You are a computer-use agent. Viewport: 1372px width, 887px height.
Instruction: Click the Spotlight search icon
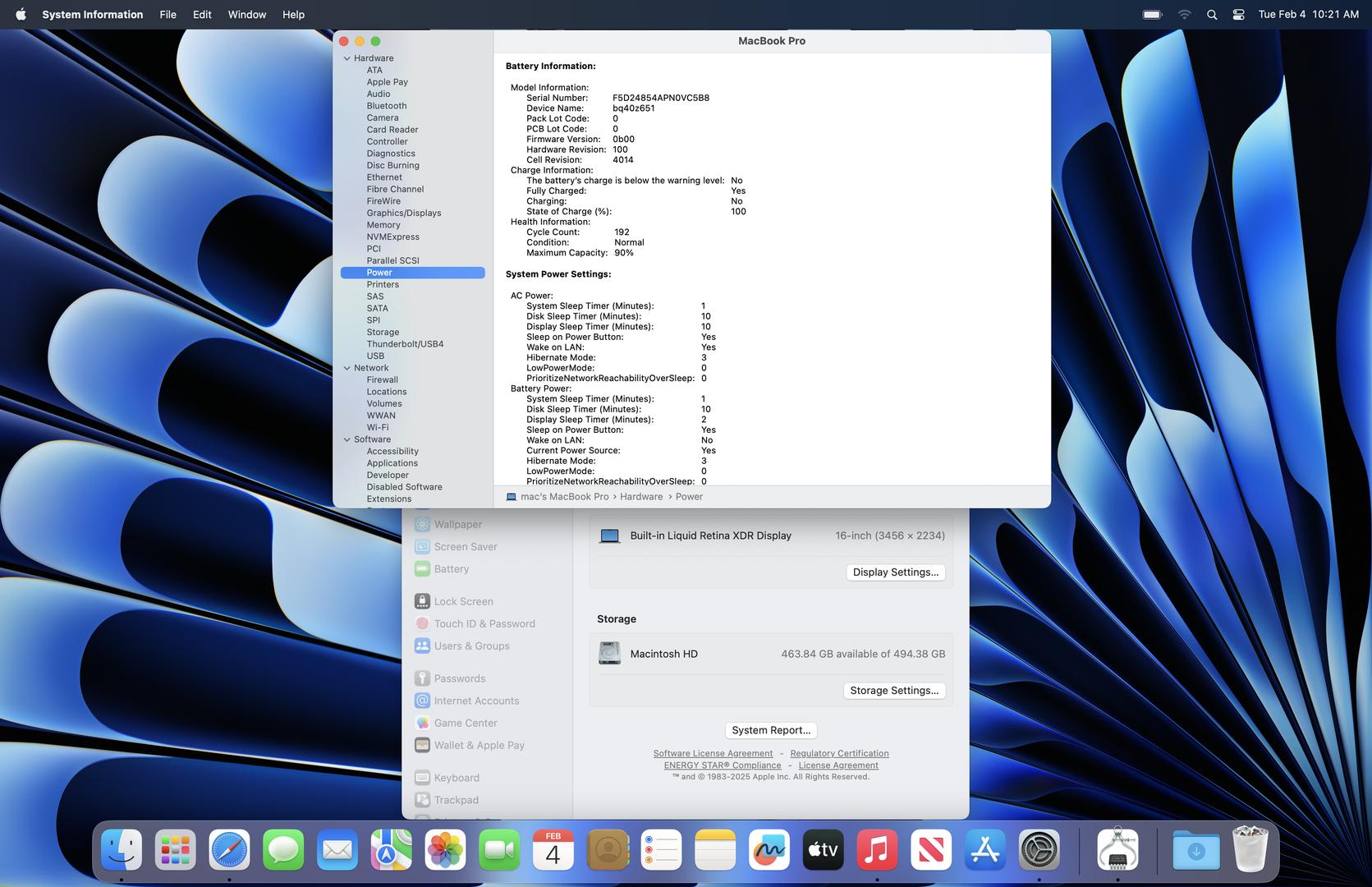click(1211, 15)
